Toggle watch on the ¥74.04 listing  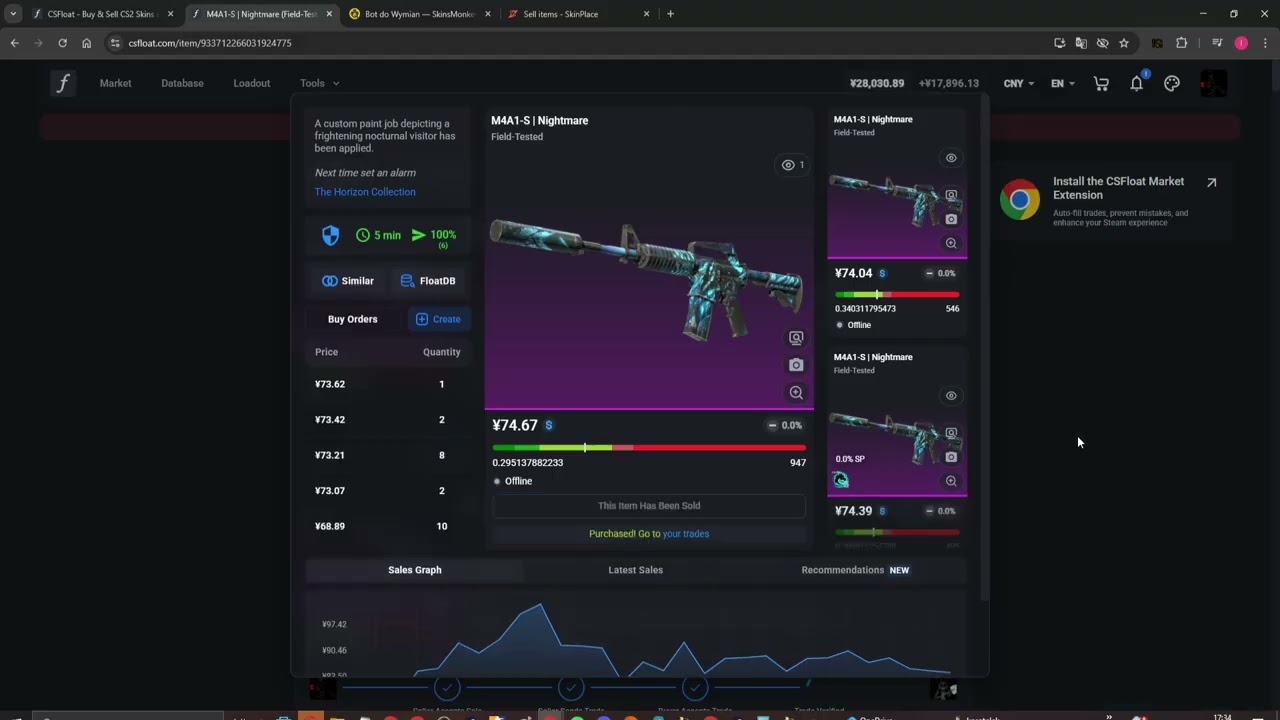tap(951, 158)
